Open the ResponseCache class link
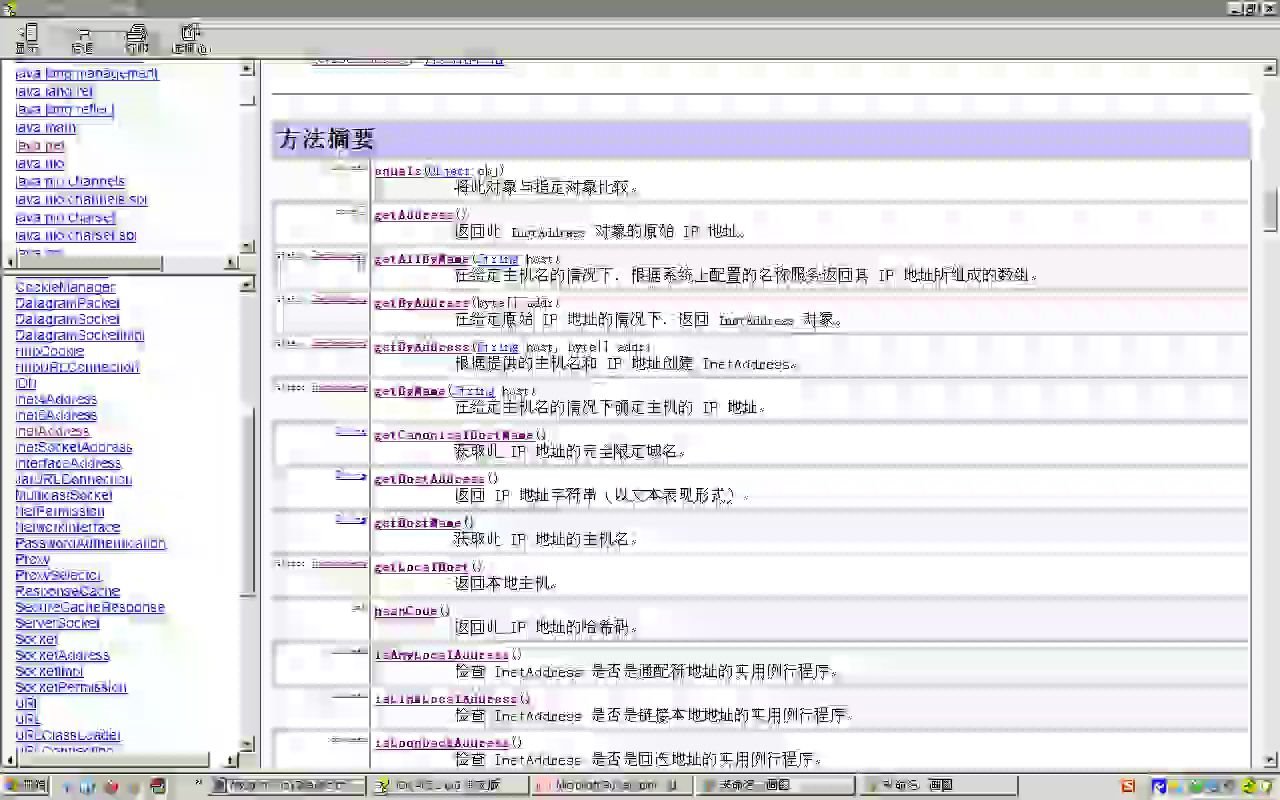 (68, 591)
